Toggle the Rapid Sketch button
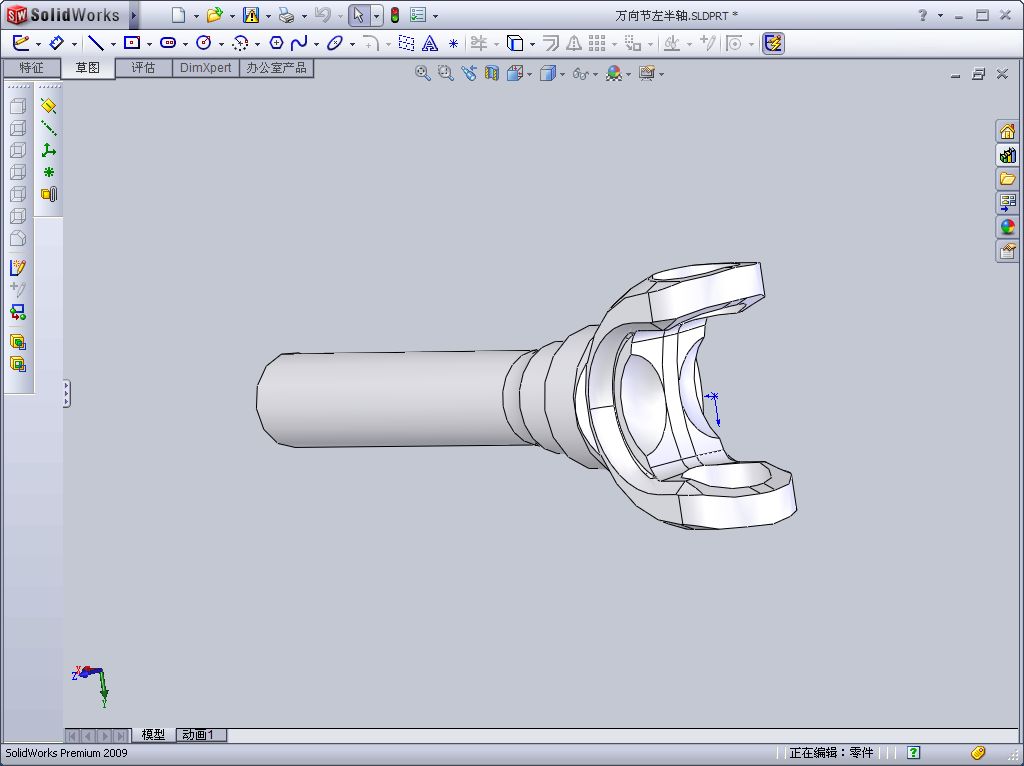This screenshot has height=766, width=1024. point(773,43)
